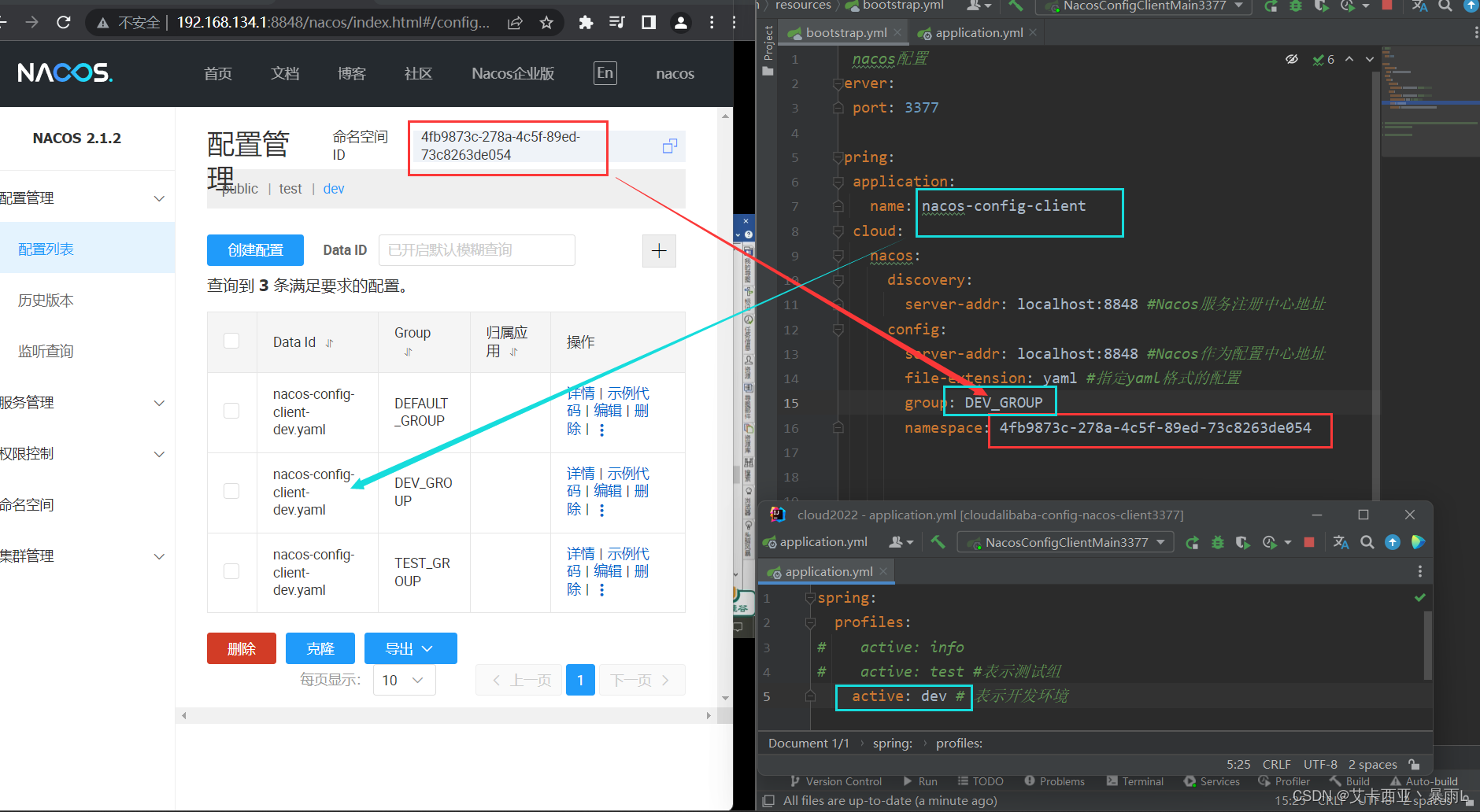This screenshot has height=812, width=1480.
Task: Click the CRLF line separator in the front IDEA status bar
Action: click(1276, 764)
